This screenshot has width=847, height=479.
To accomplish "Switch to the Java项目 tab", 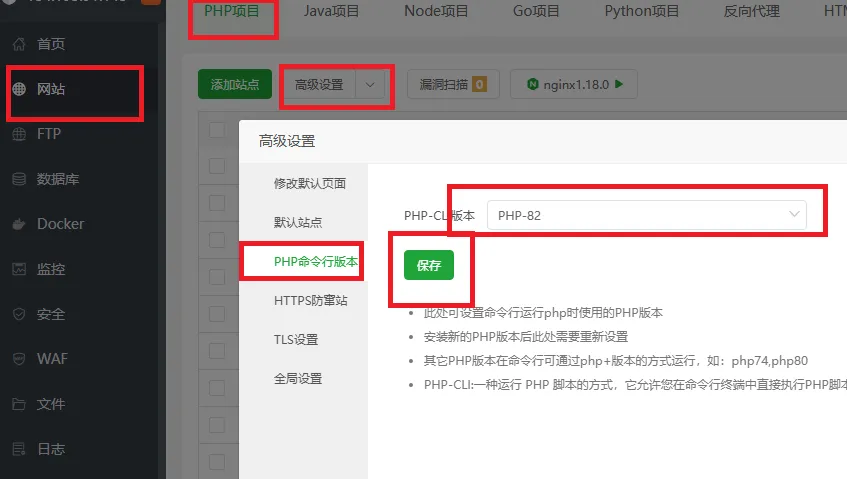I will [331, 11].
